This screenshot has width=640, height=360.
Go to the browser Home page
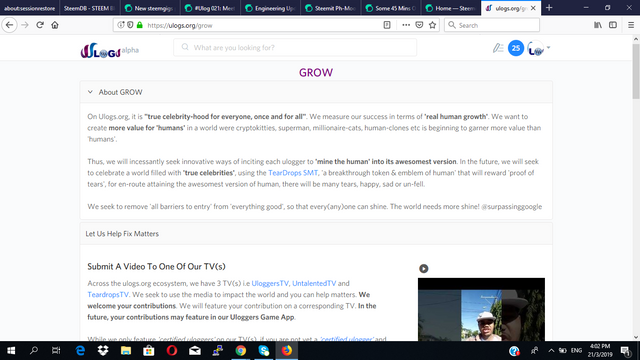pos(55,25)
